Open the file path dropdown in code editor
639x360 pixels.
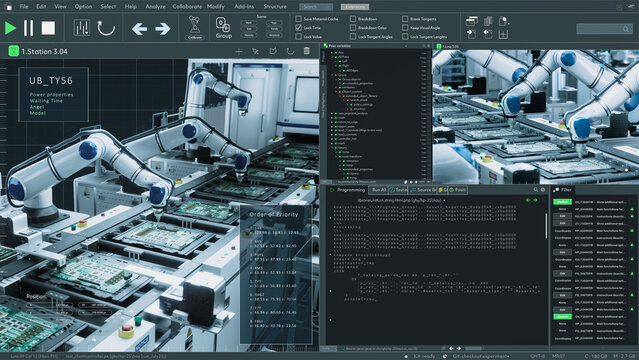tap(444, 200)
